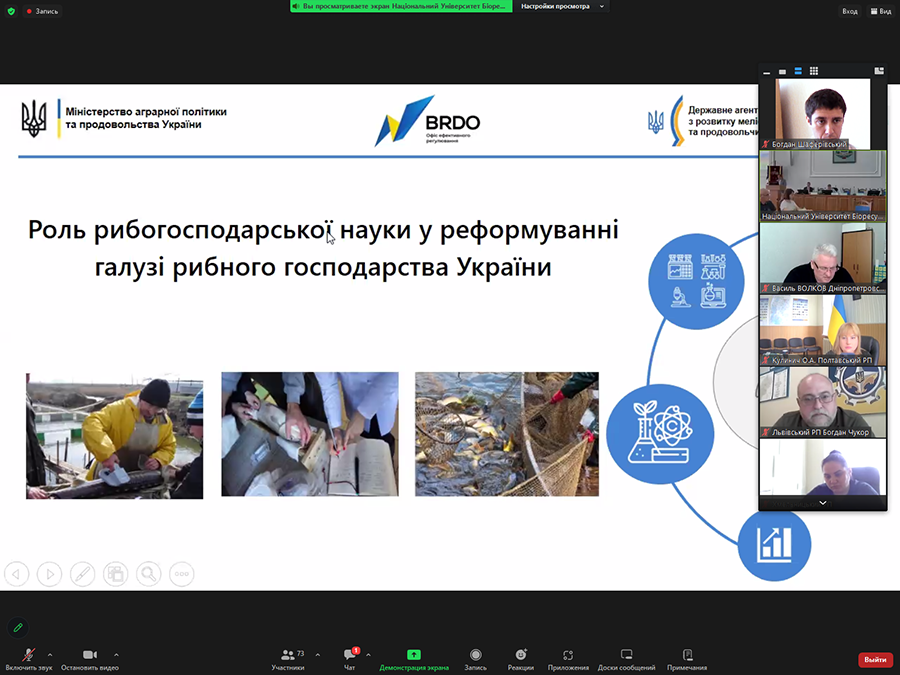The height and width of the screenshot is (675, 900).
Task: Open the Приложения apps panel
Action: [x=568, y=659]
